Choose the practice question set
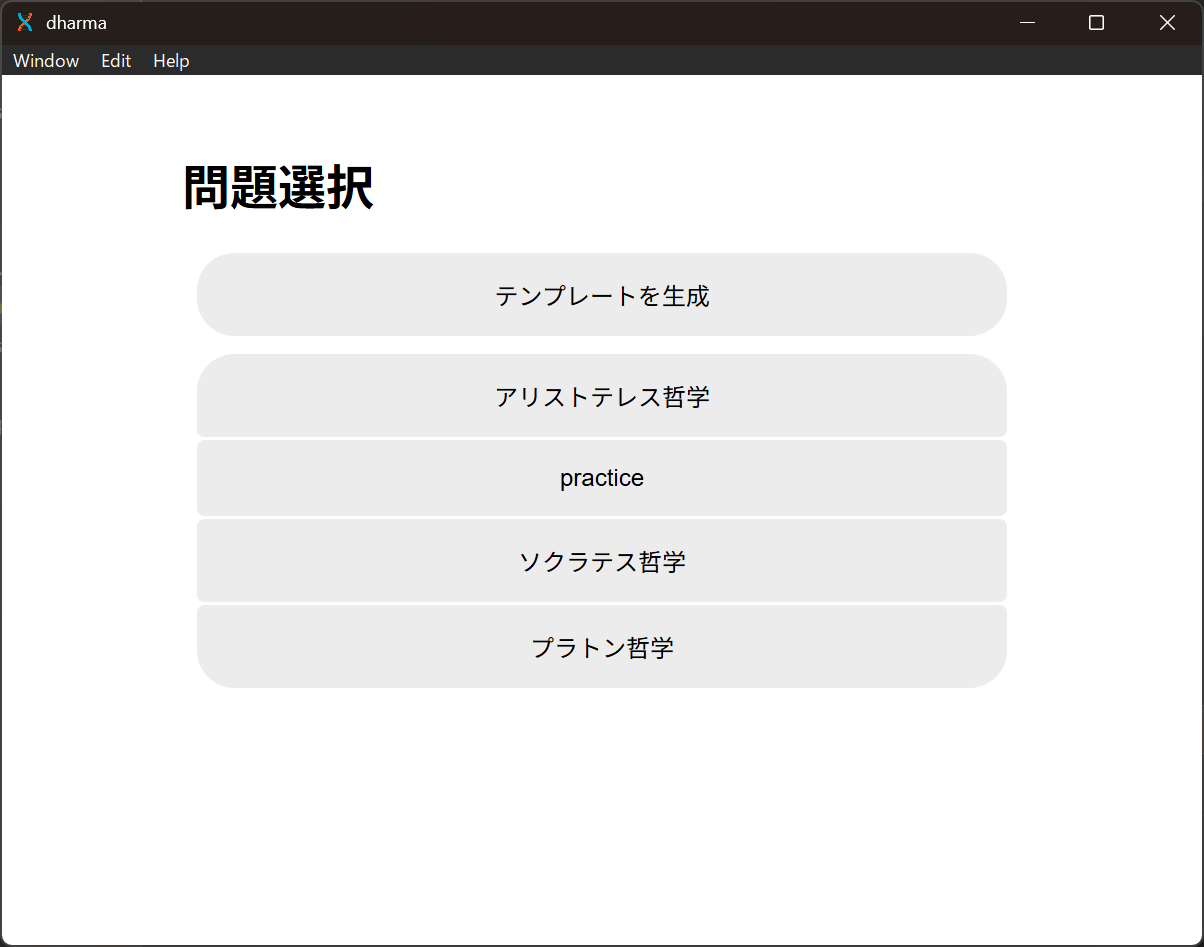The image size is (1204, 947). (x=601, y=478)
